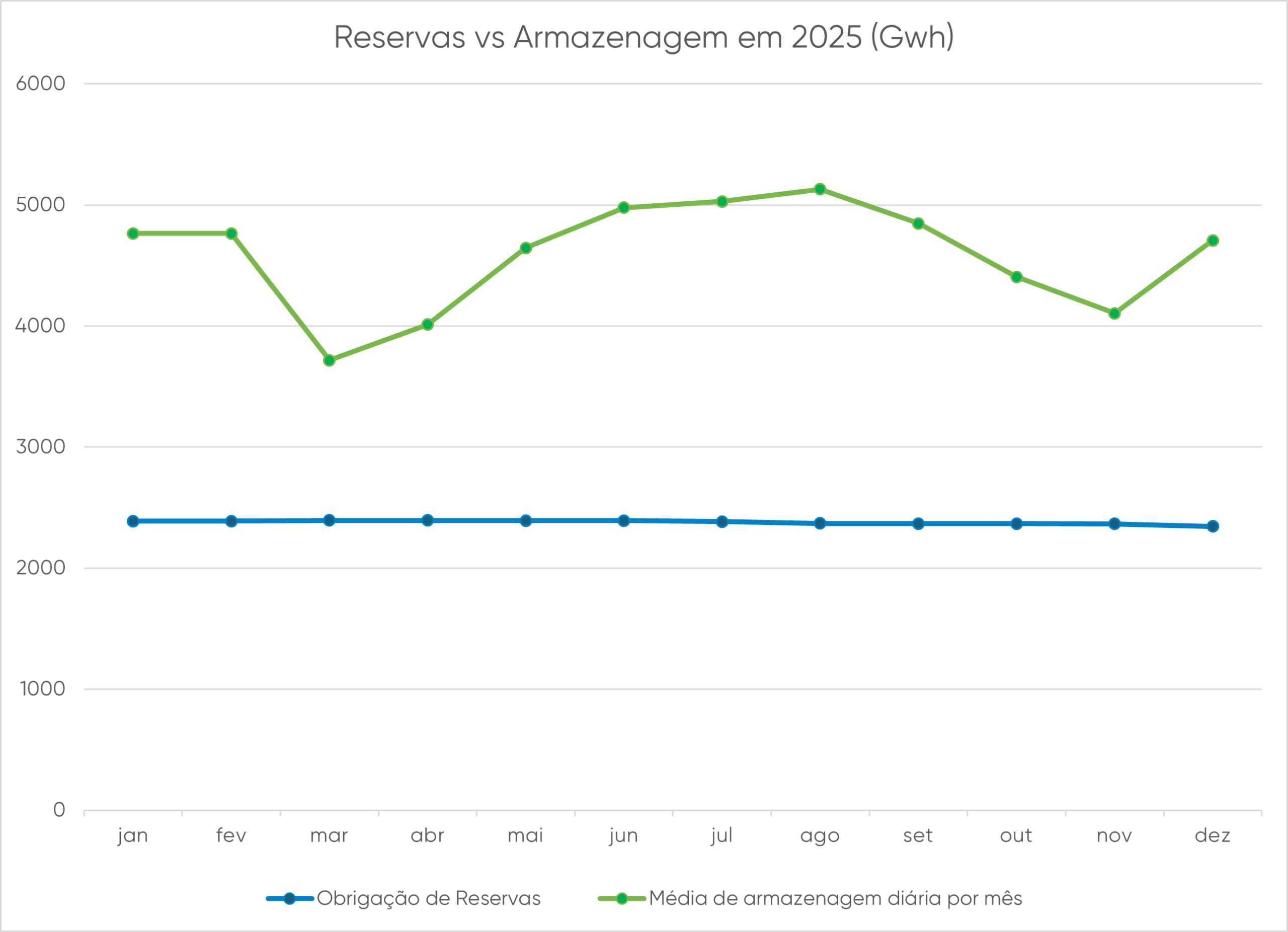Click the green data point for nov
This screenshot has width=1288, height=932.
(1114, 314)
